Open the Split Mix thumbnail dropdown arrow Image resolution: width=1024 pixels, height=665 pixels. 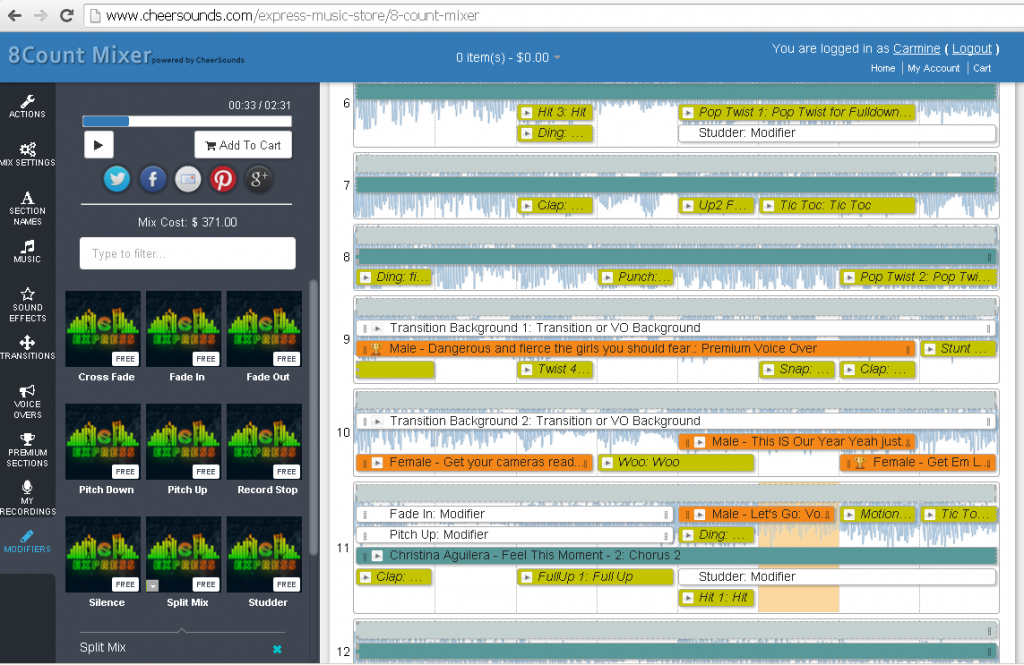pyautogui.click(x=152, y=585)
